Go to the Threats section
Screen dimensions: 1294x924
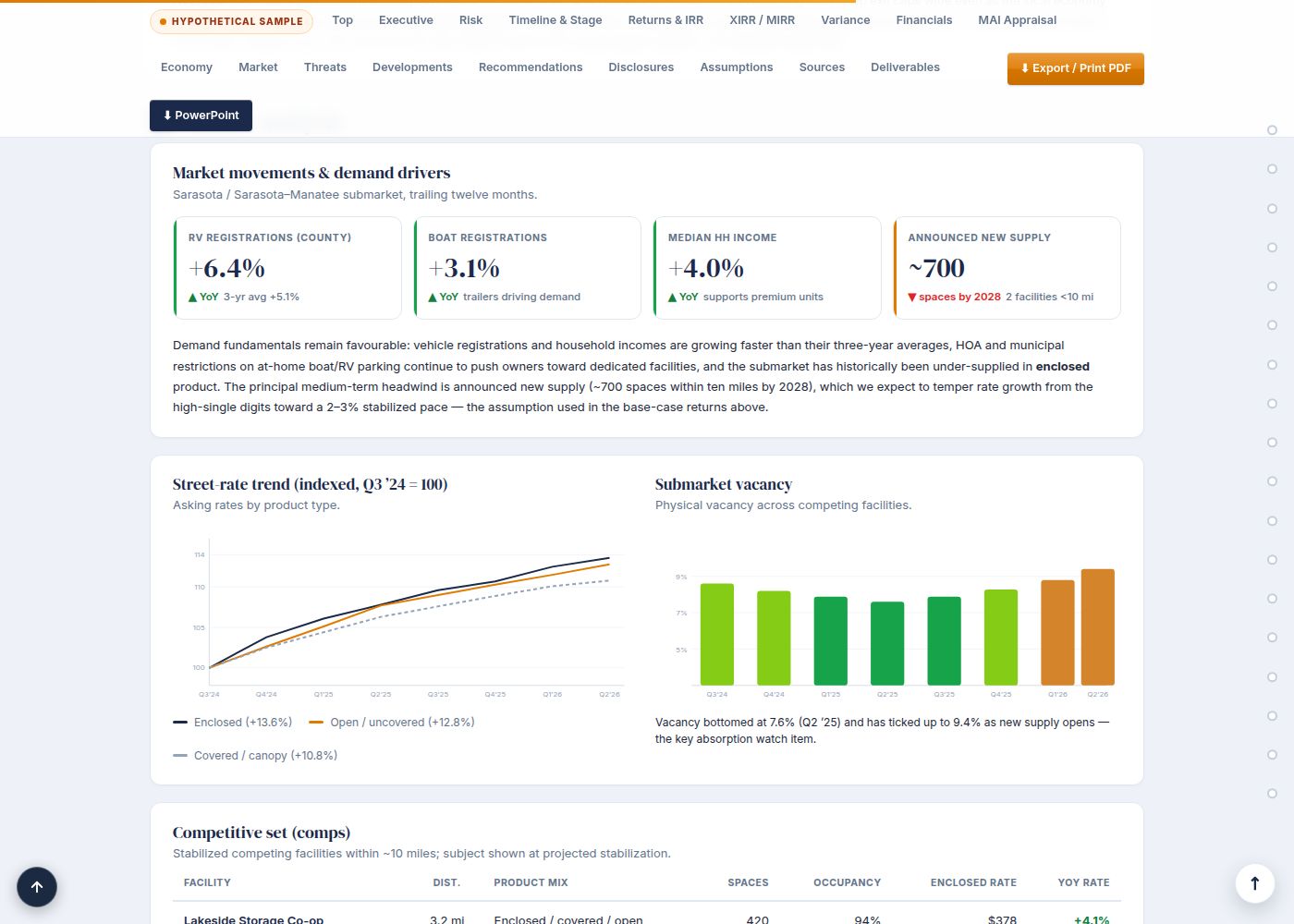325,67
